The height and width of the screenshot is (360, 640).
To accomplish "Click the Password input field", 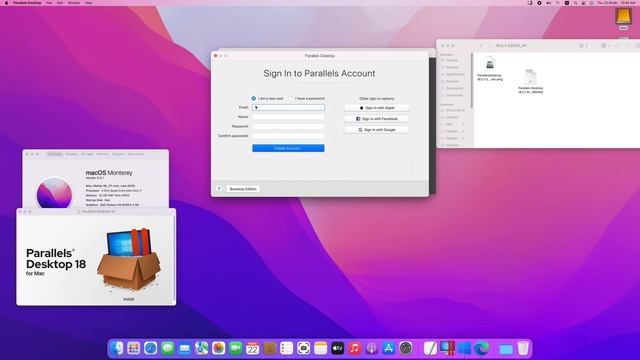I will pos(288,126).
